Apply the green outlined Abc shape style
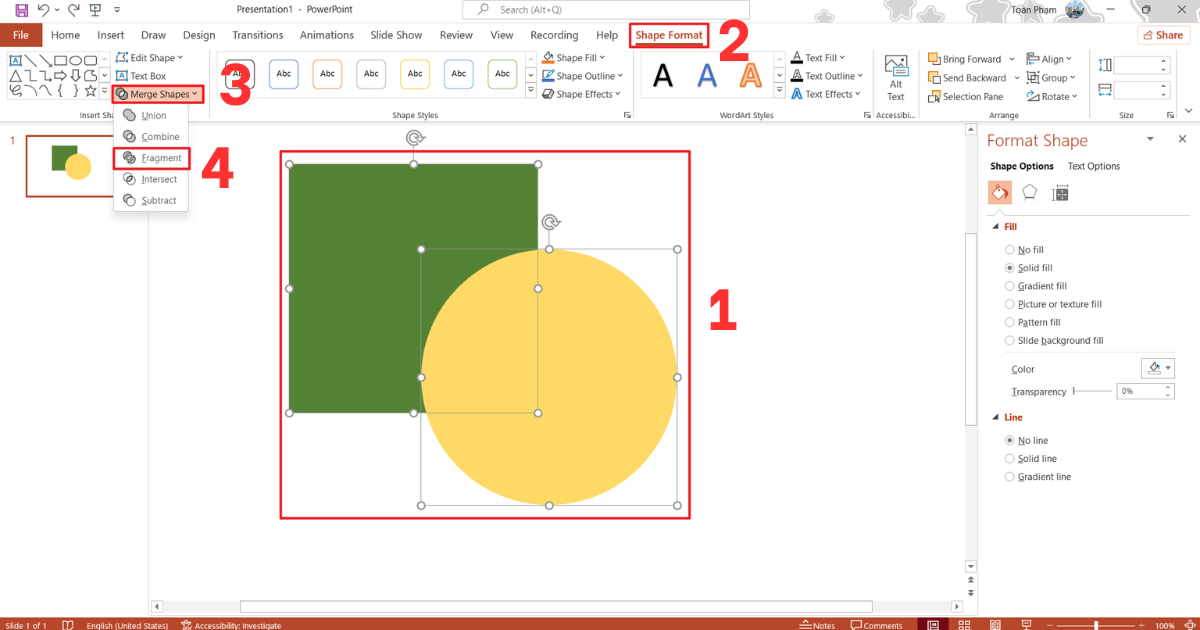1200x630 pixels. [x=502, y=74]
